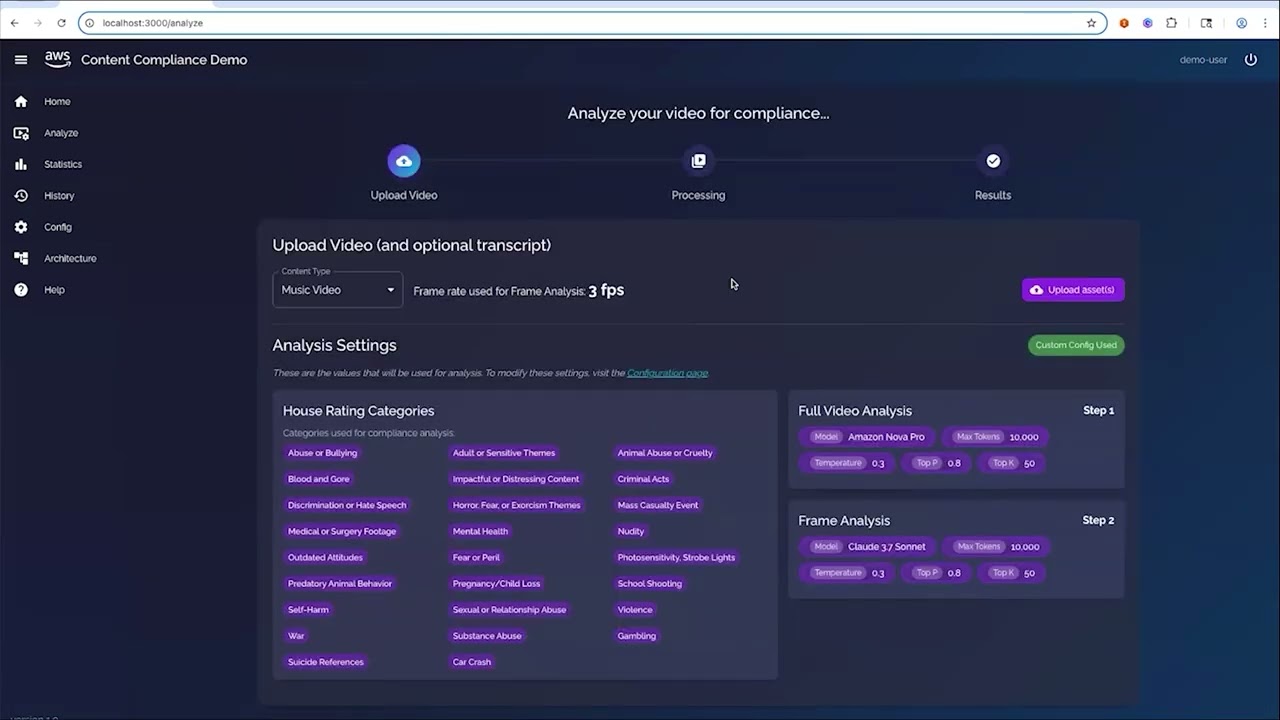
Task: Open the browser extensions puzzle icon
Action: point(1172,23)
